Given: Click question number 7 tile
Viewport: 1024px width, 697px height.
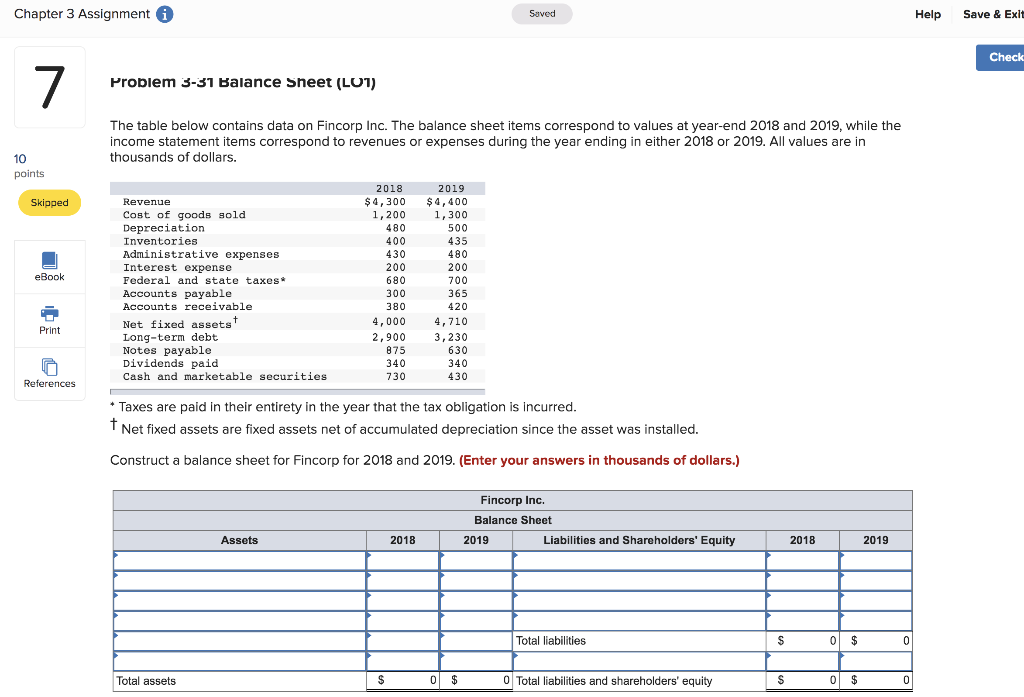Looking at the screenshot, I should [x=50, y=87].
